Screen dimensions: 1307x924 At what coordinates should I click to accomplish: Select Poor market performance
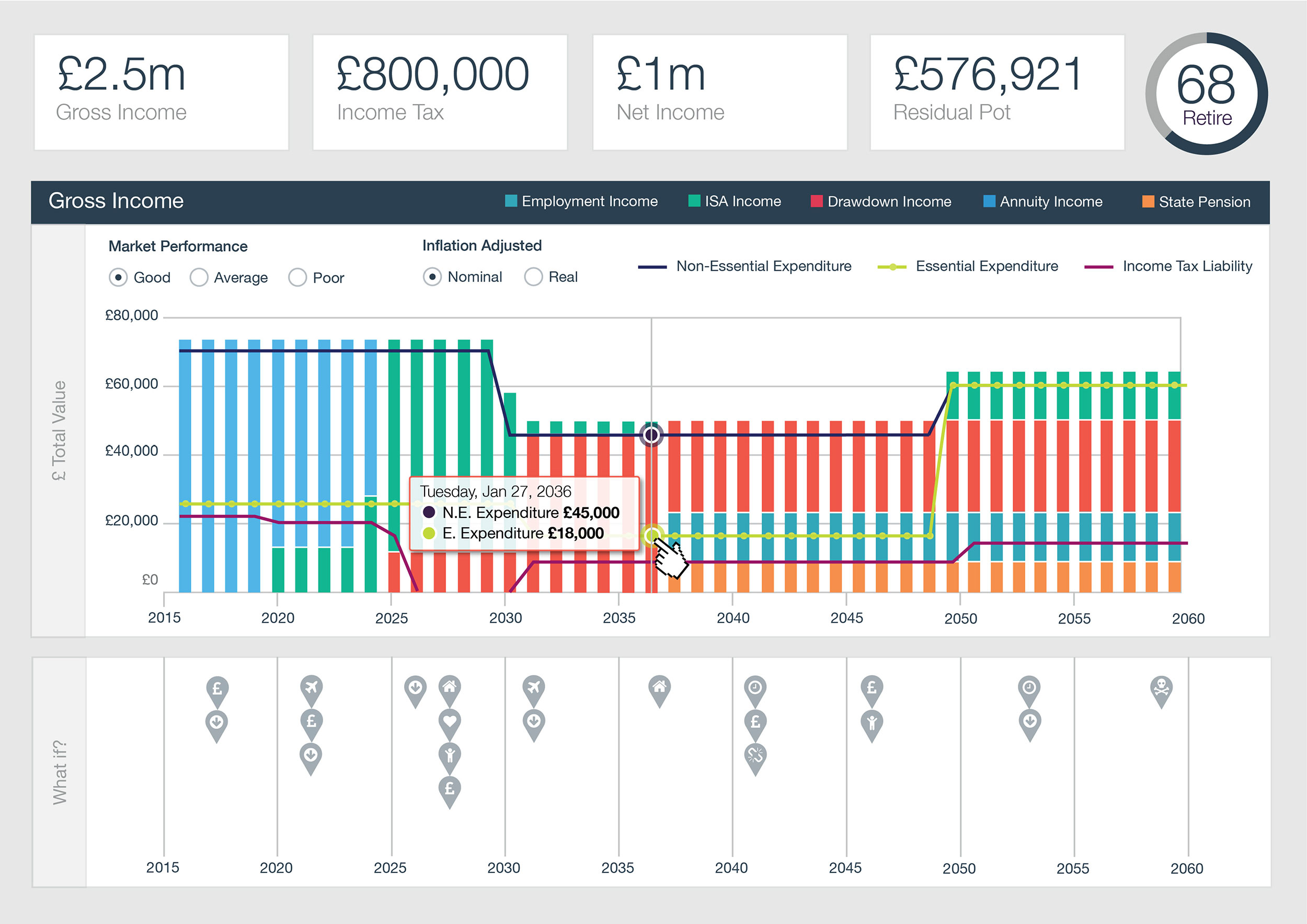[297, 278]
